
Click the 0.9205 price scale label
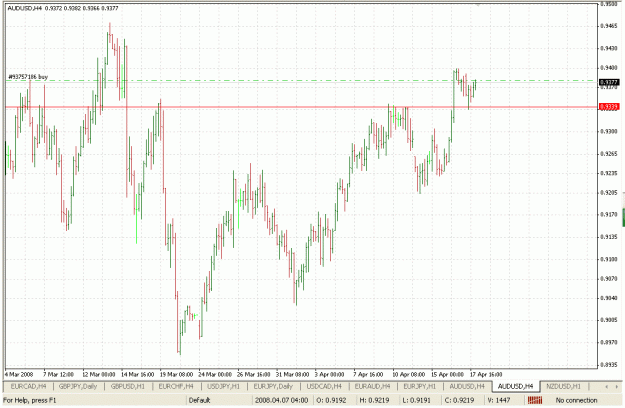point(609,192)
